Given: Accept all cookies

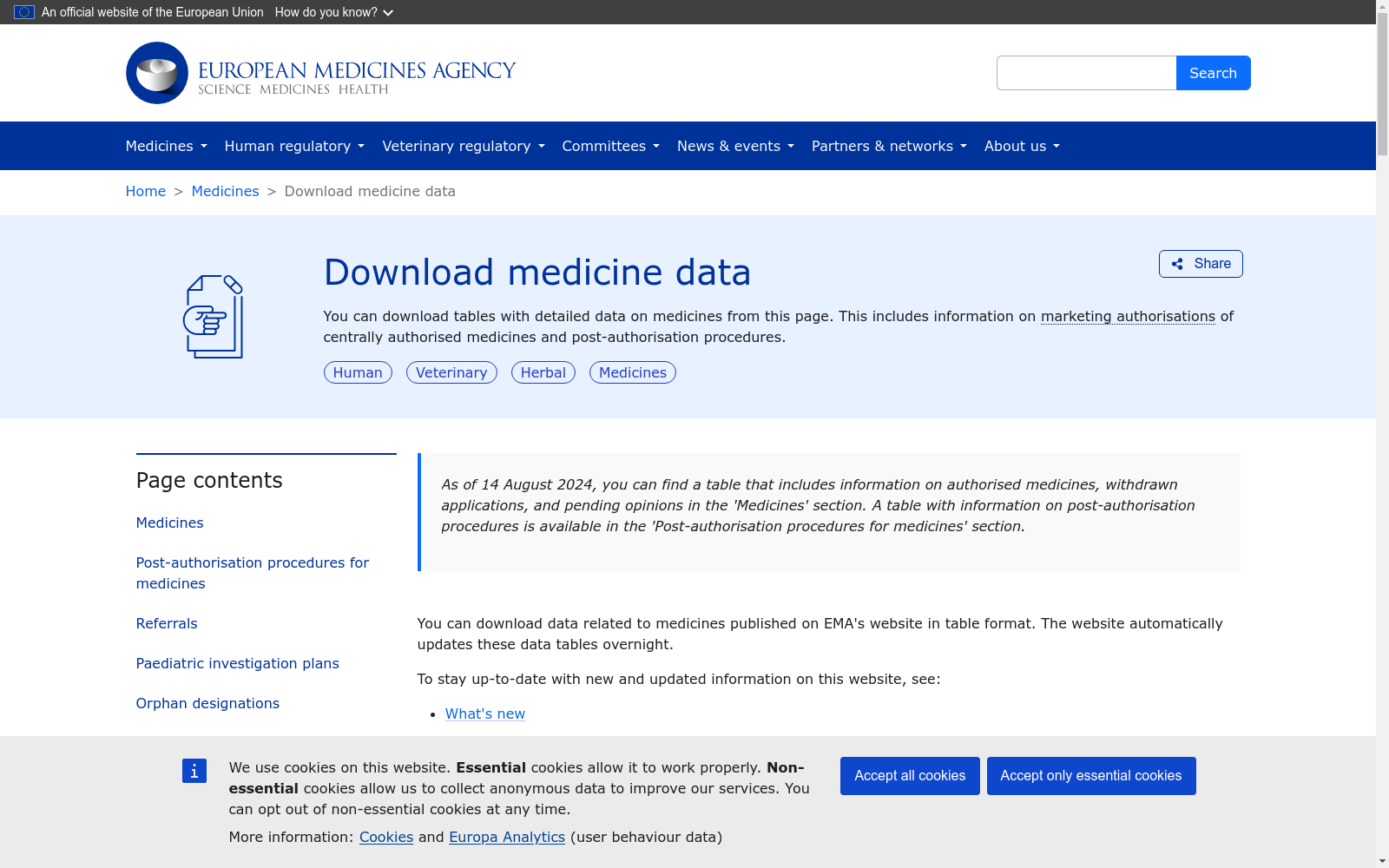Looking at the screenshot, I should 909,776.
